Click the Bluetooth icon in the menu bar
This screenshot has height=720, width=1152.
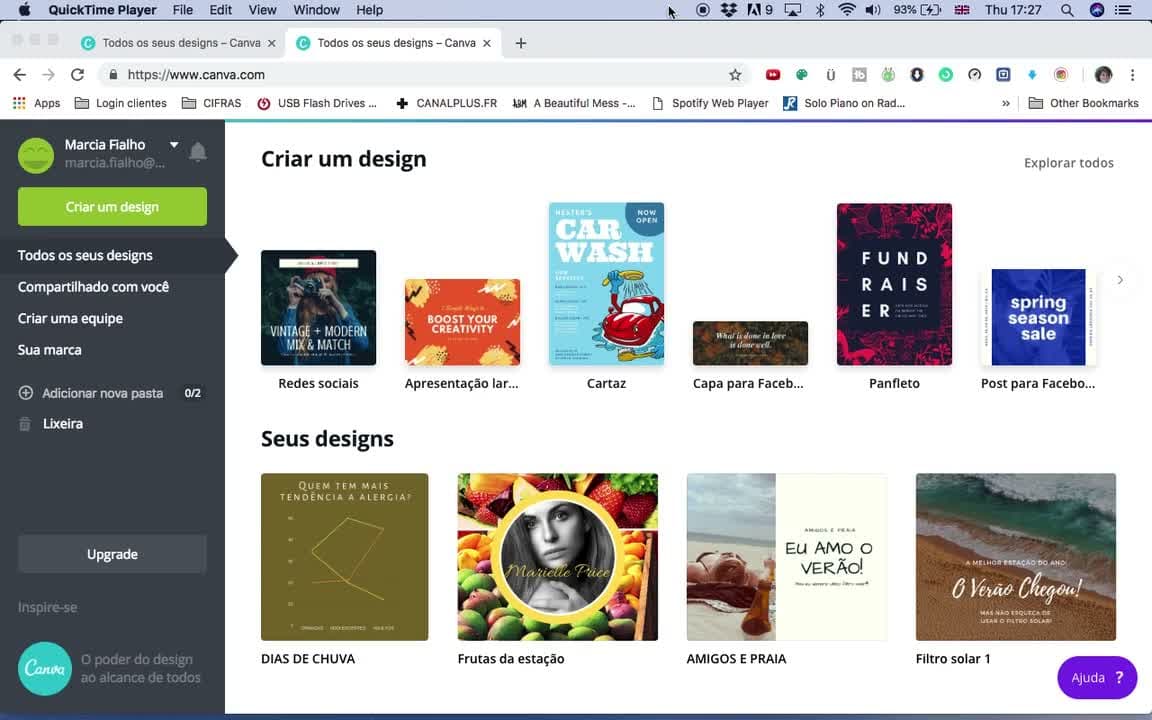click(820, 10)
